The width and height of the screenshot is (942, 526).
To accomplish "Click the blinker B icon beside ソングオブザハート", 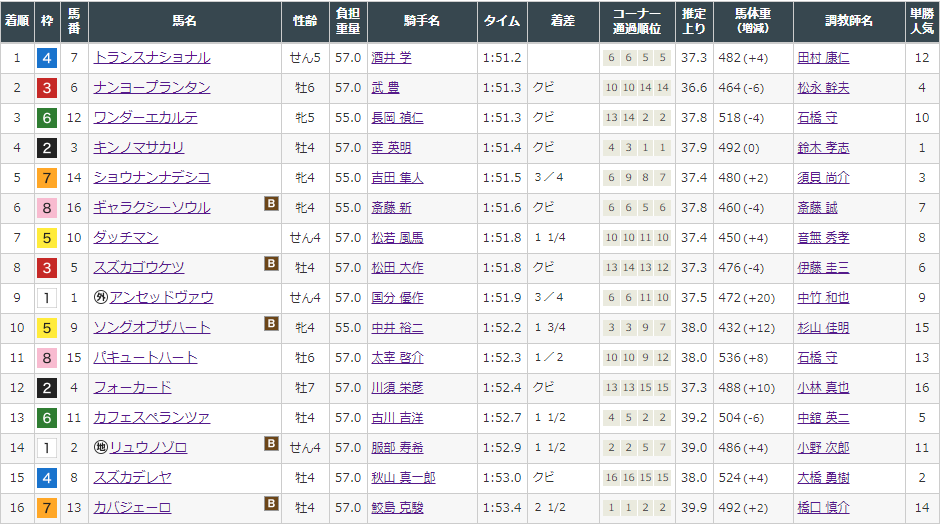I will [272, 324].
